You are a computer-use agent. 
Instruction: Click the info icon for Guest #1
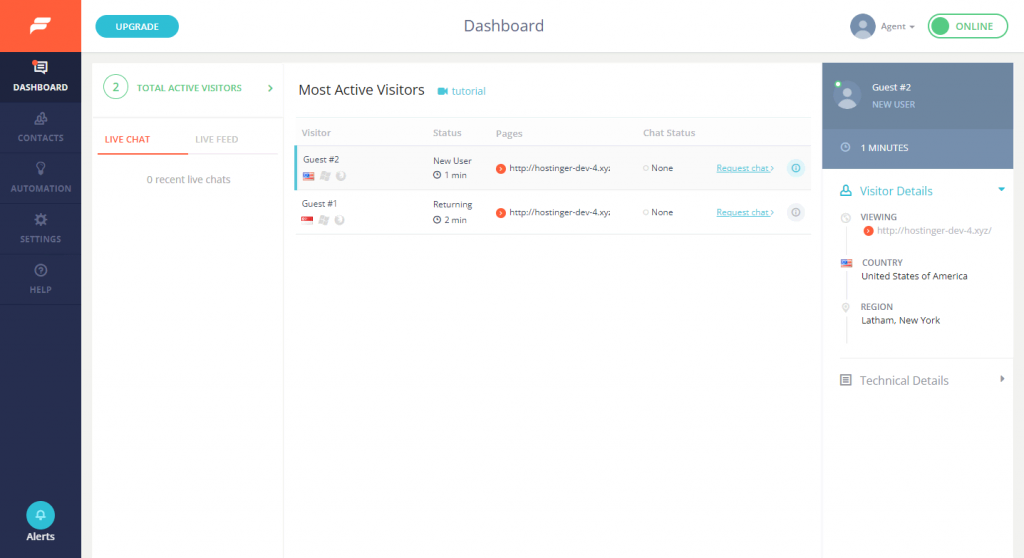[796, 212]
